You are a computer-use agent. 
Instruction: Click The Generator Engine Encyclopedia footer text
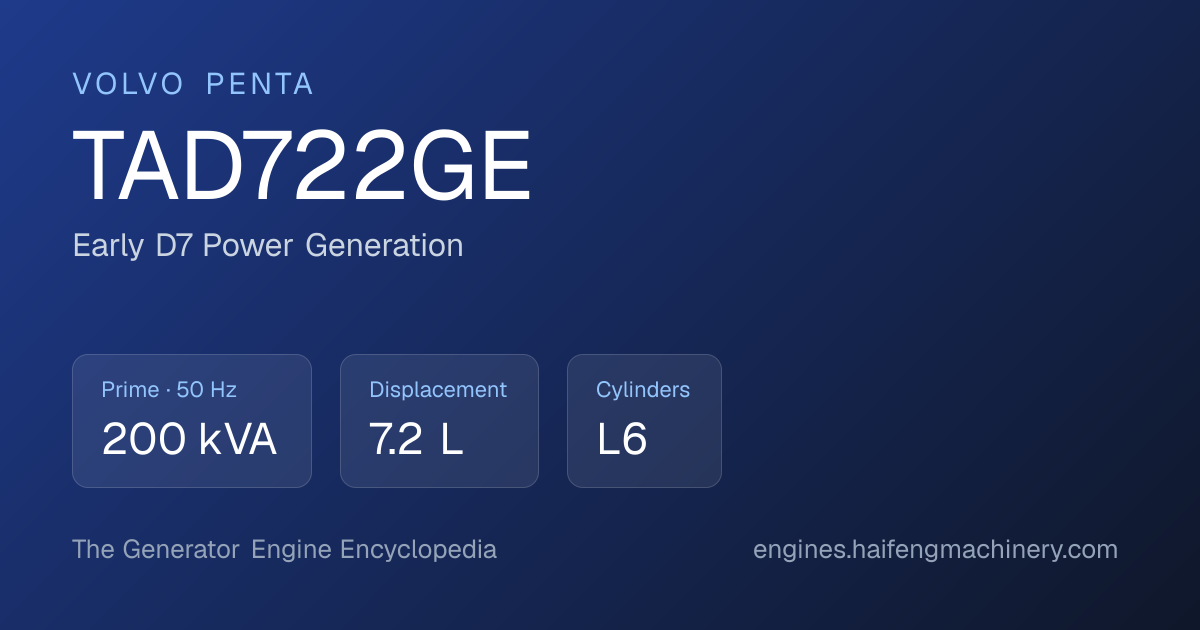click(x=284, y=550)
